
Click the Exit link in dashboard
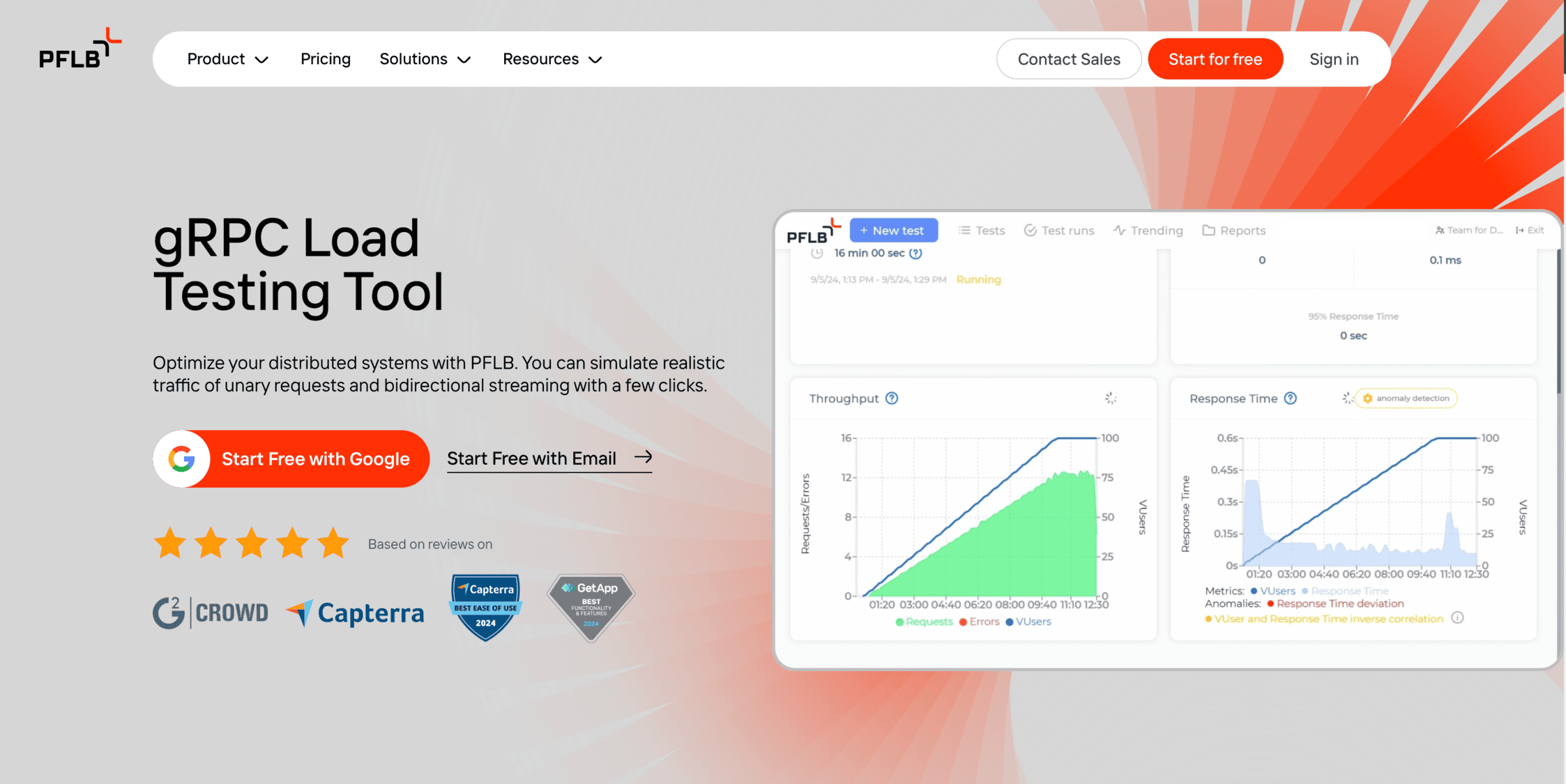coord(1530,230)
